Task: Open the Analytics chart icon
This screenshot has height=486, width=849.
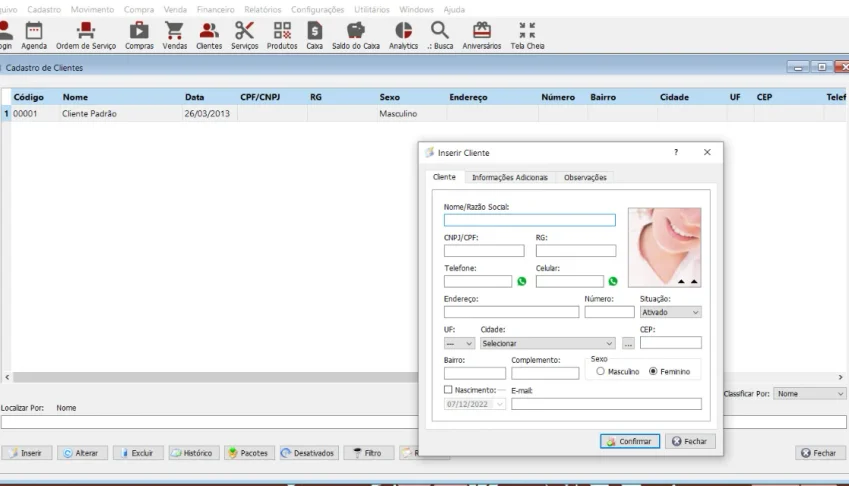Action: click(x=403, y=31)
